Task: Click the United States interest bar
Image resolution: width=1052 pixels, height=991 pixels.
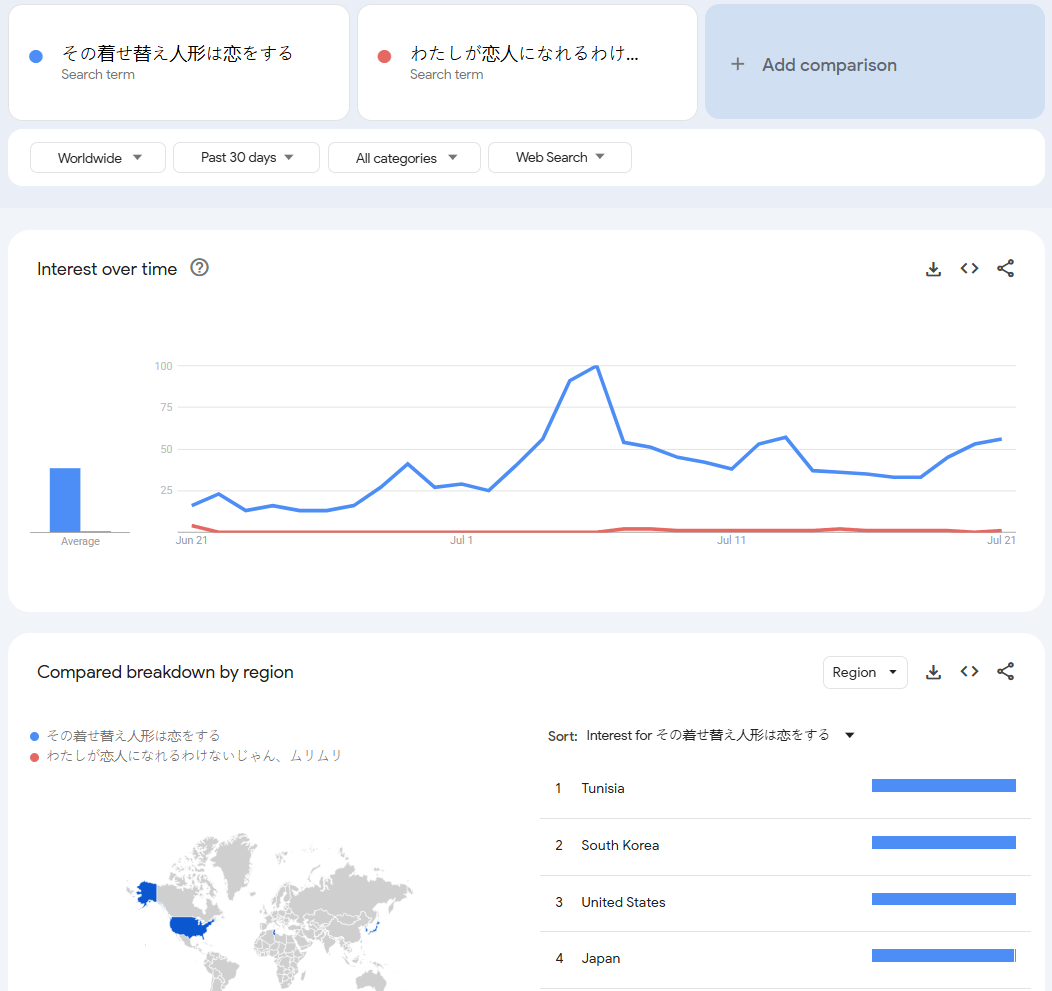Action: 943,899
